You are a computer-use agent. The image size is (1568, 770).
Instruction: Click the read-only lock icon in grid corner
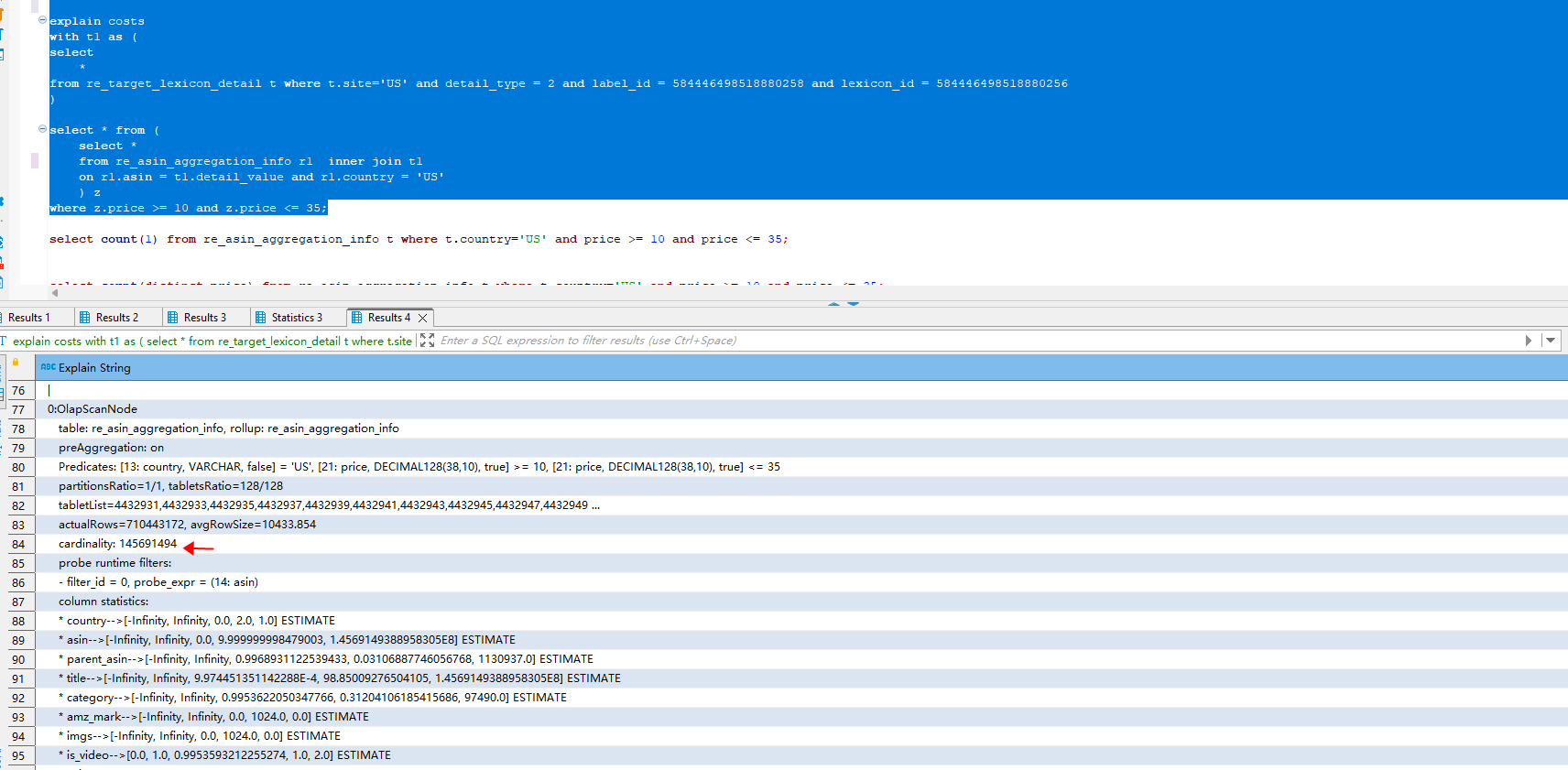pyautogui.click(x=16, y=363)
